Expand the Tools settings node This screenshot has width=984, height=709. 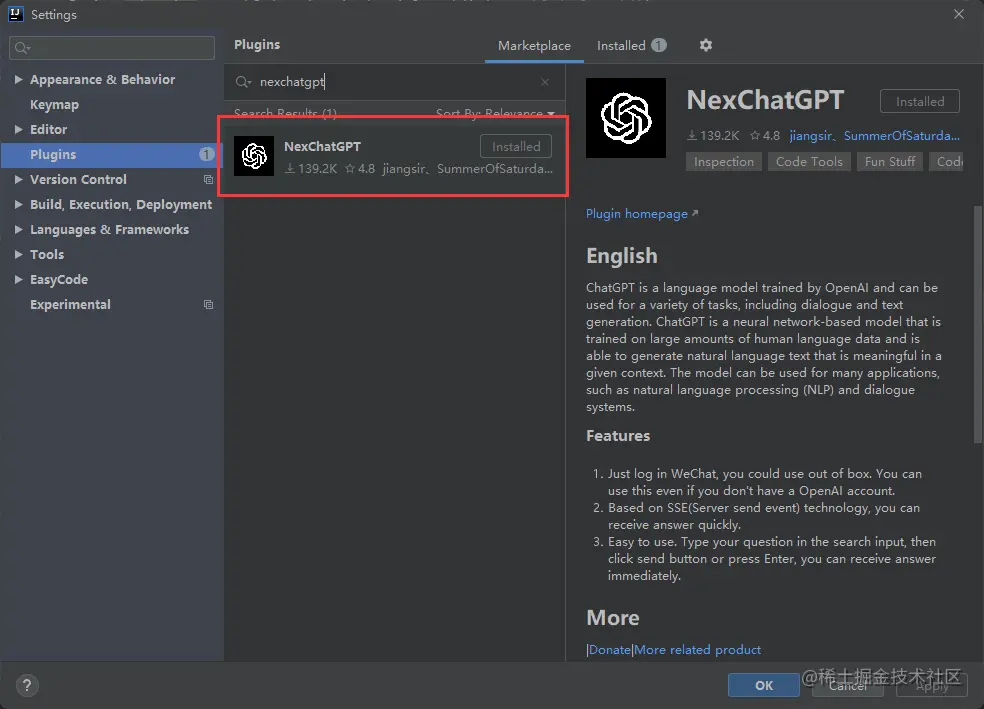coord(18,254)
